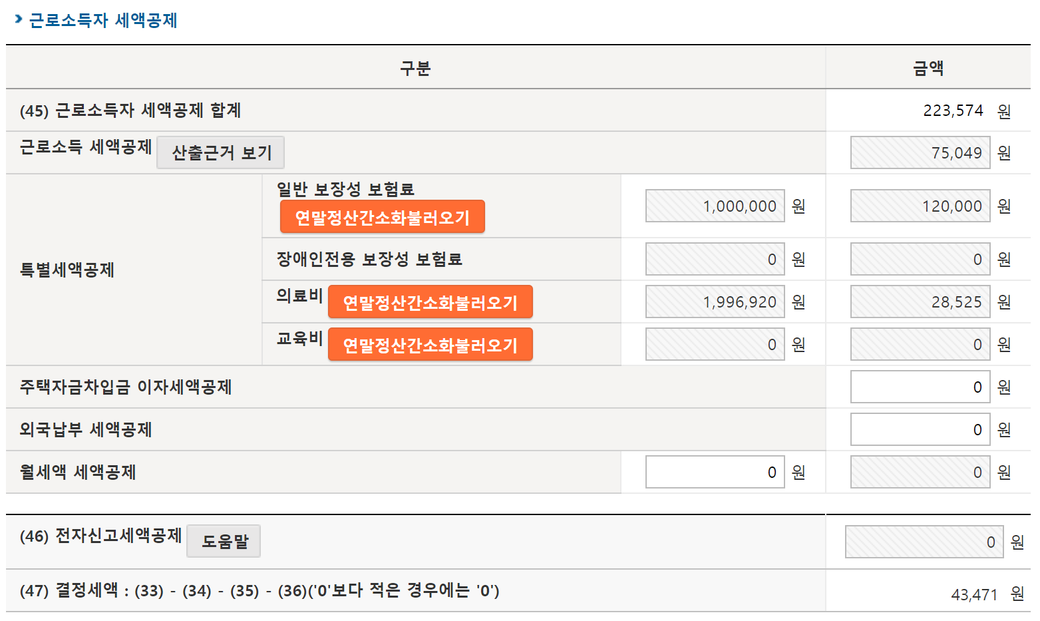
Task: Load 연말정산간소화 data for 교육비
Action: 430,345
